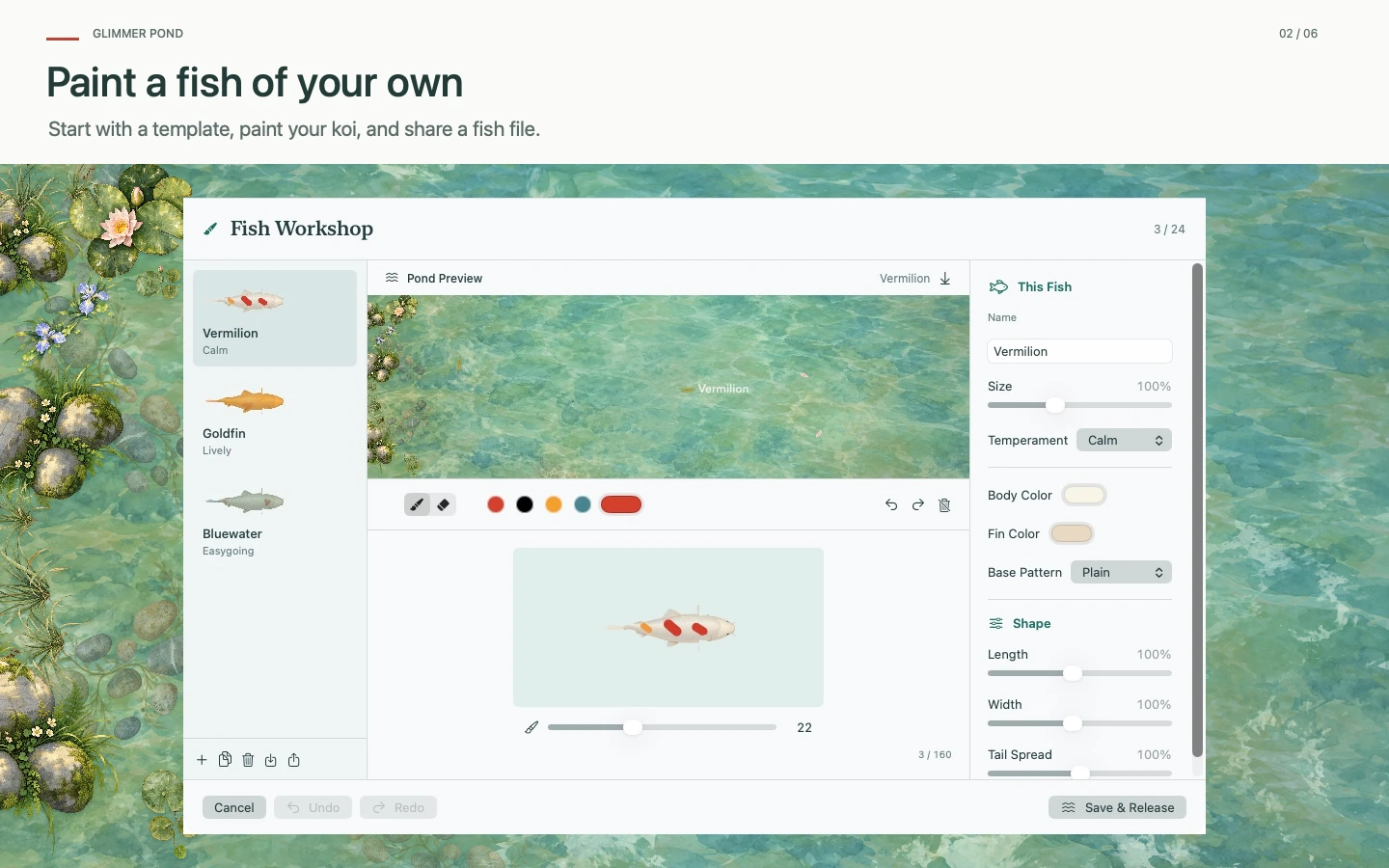The height and width of the screenshot is (868, 1389).
Task: Select the Goldfin fish template
Action: (x=275, y=419)
